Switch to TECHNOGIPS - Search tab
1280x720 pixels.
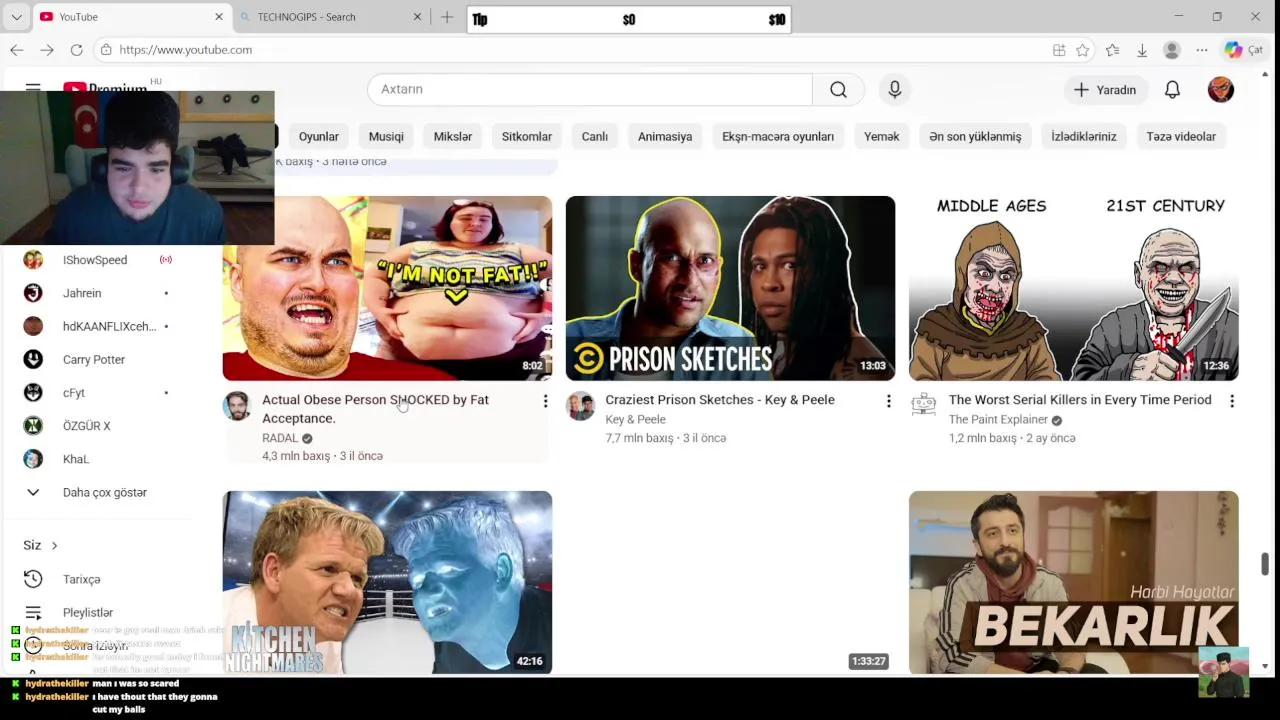point(333,17)
